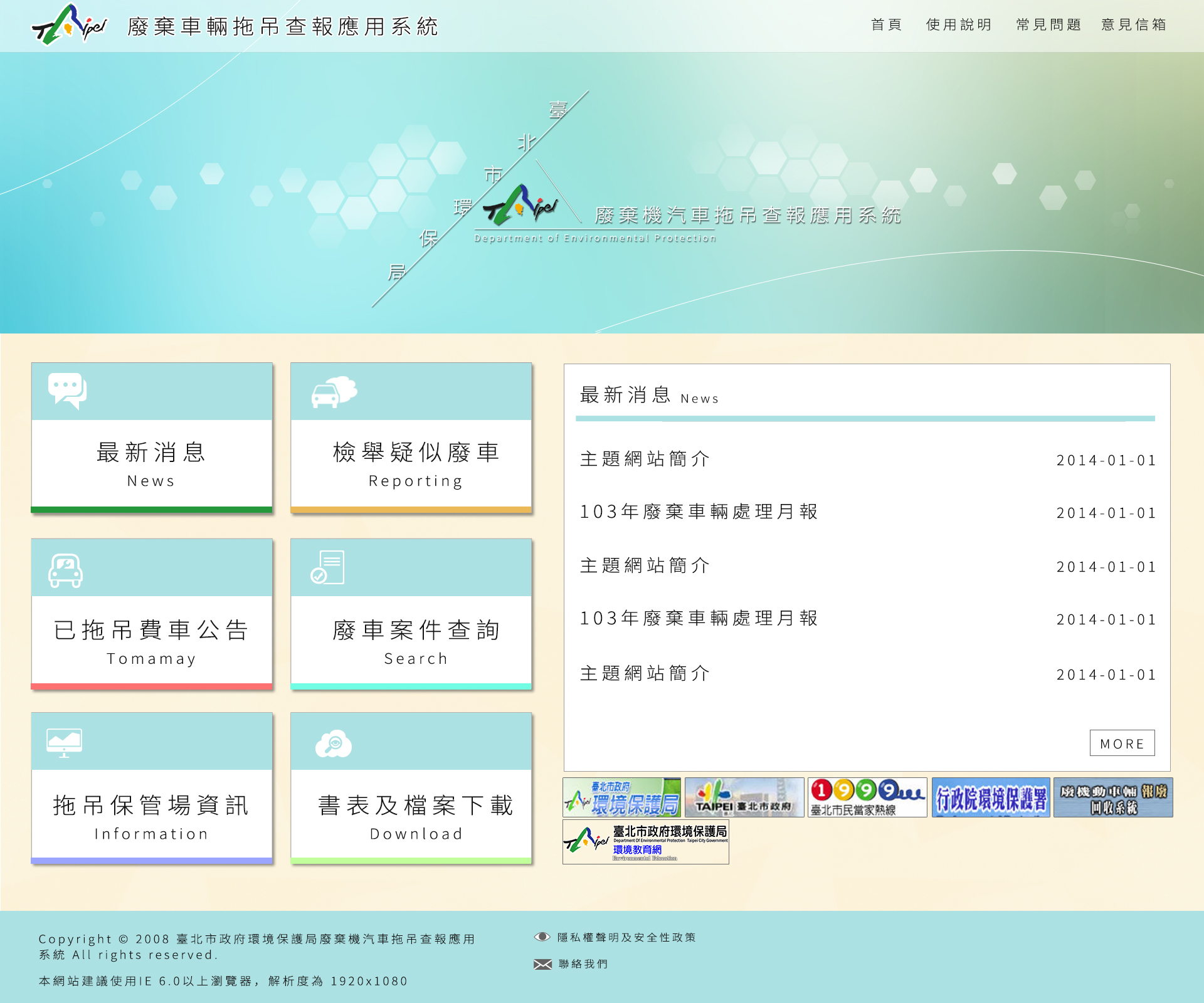This screenshot has height=1003, width=1204.
Task: Open 使用說明 in the top navigation
Action: 958,24
